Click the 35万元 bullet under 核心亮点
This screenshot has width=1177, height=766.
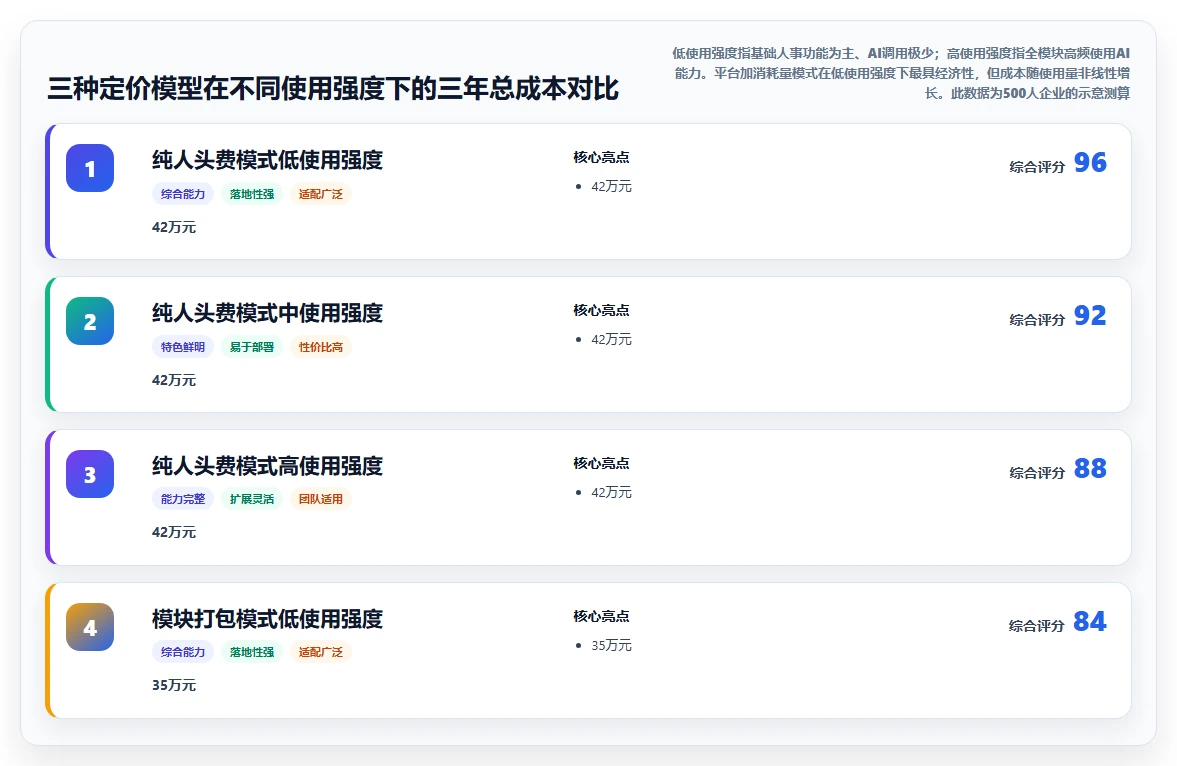611,645
